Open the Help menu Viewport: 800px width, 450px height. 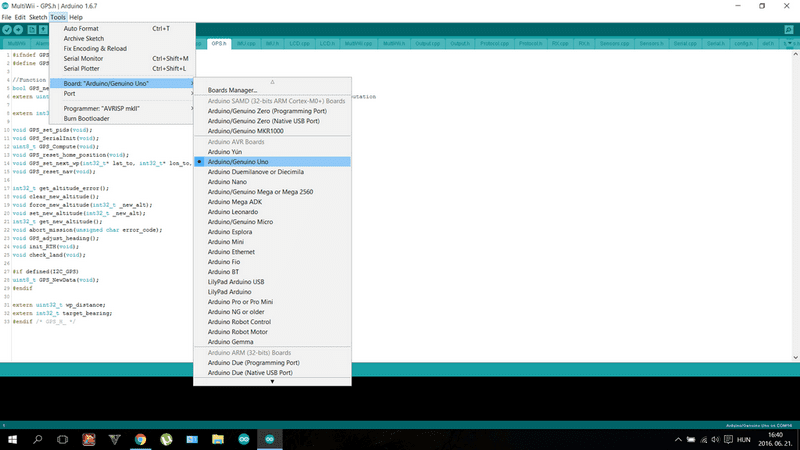(76, 17)
